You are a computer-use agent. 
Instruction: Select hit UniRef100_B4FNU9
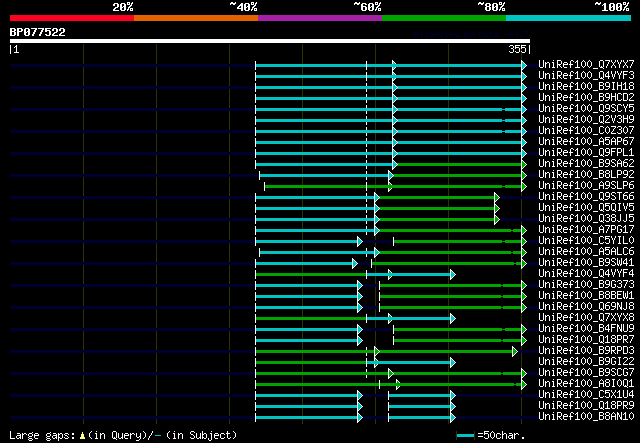click(586, 329)
